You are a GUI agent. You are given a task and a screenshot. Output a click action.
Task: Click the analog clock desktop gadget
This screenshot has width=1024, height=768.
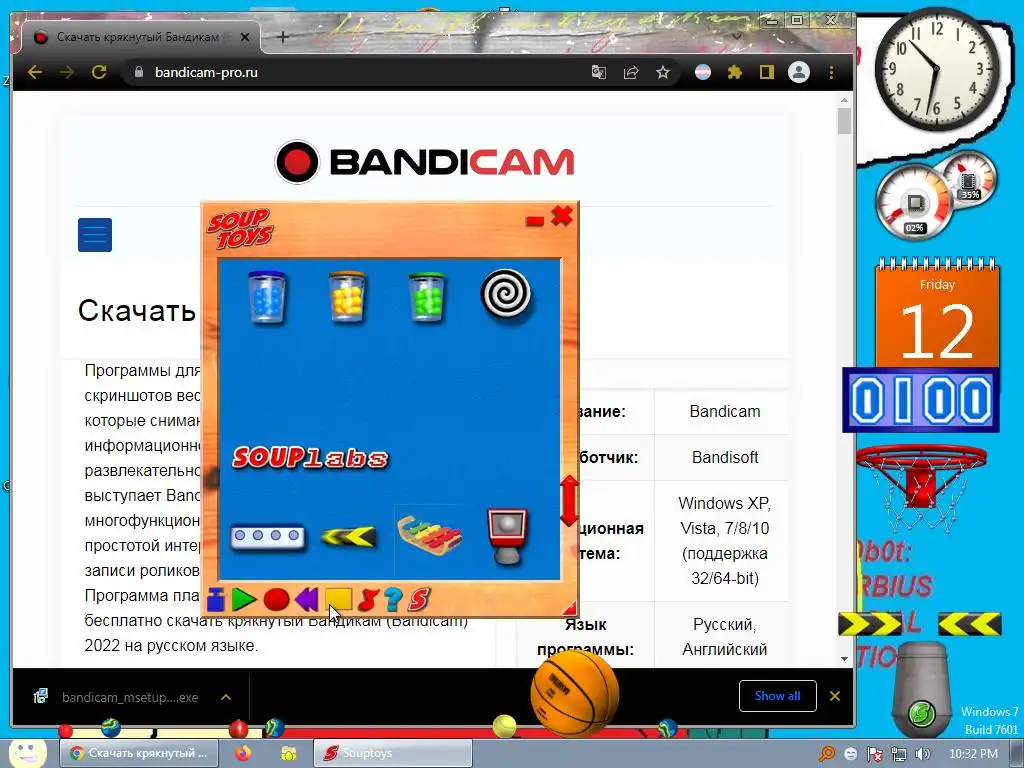[x=936, y=69]
